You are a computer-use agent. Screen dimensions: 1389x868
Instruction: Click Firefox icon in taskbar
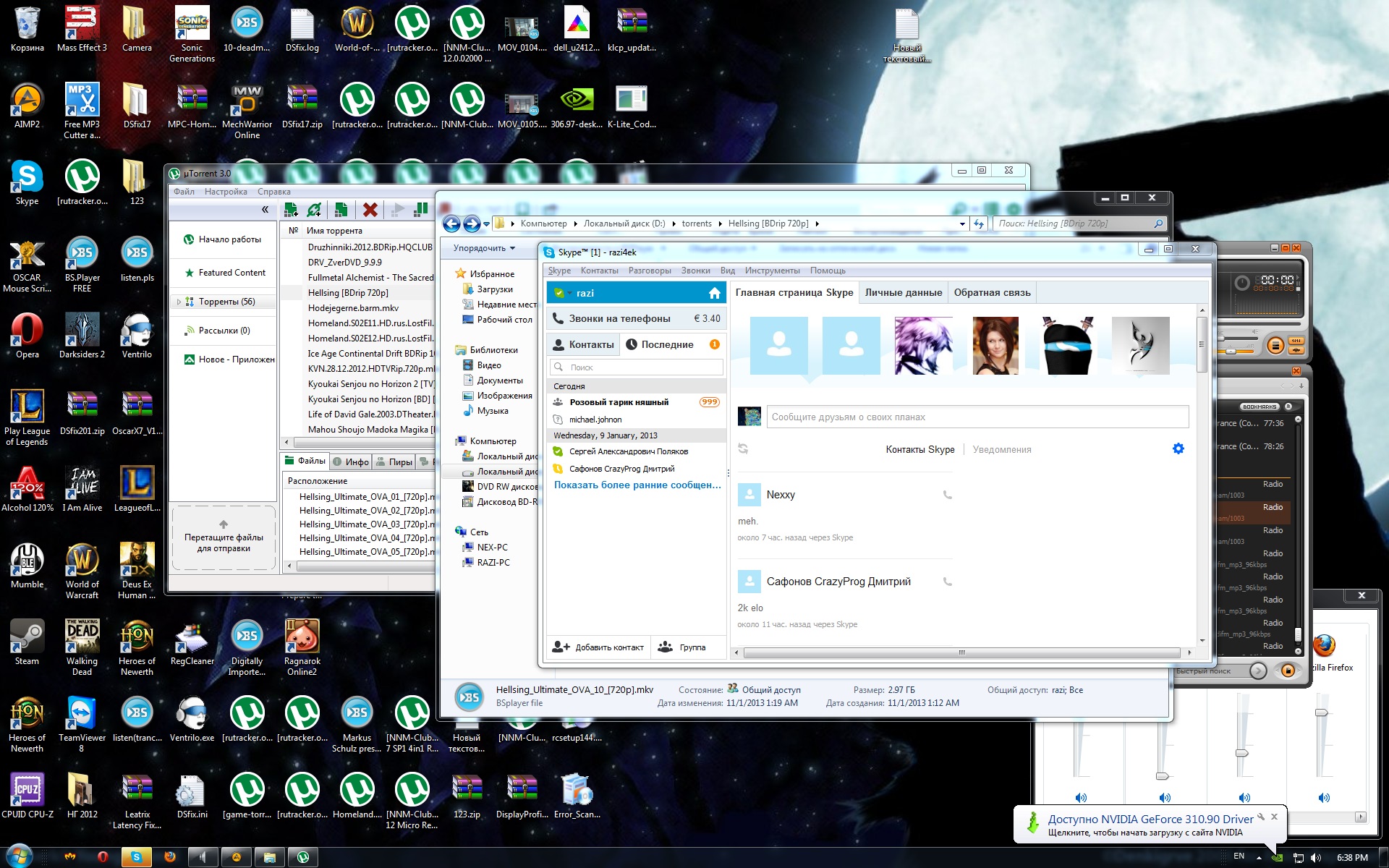[x=170, y=857]
